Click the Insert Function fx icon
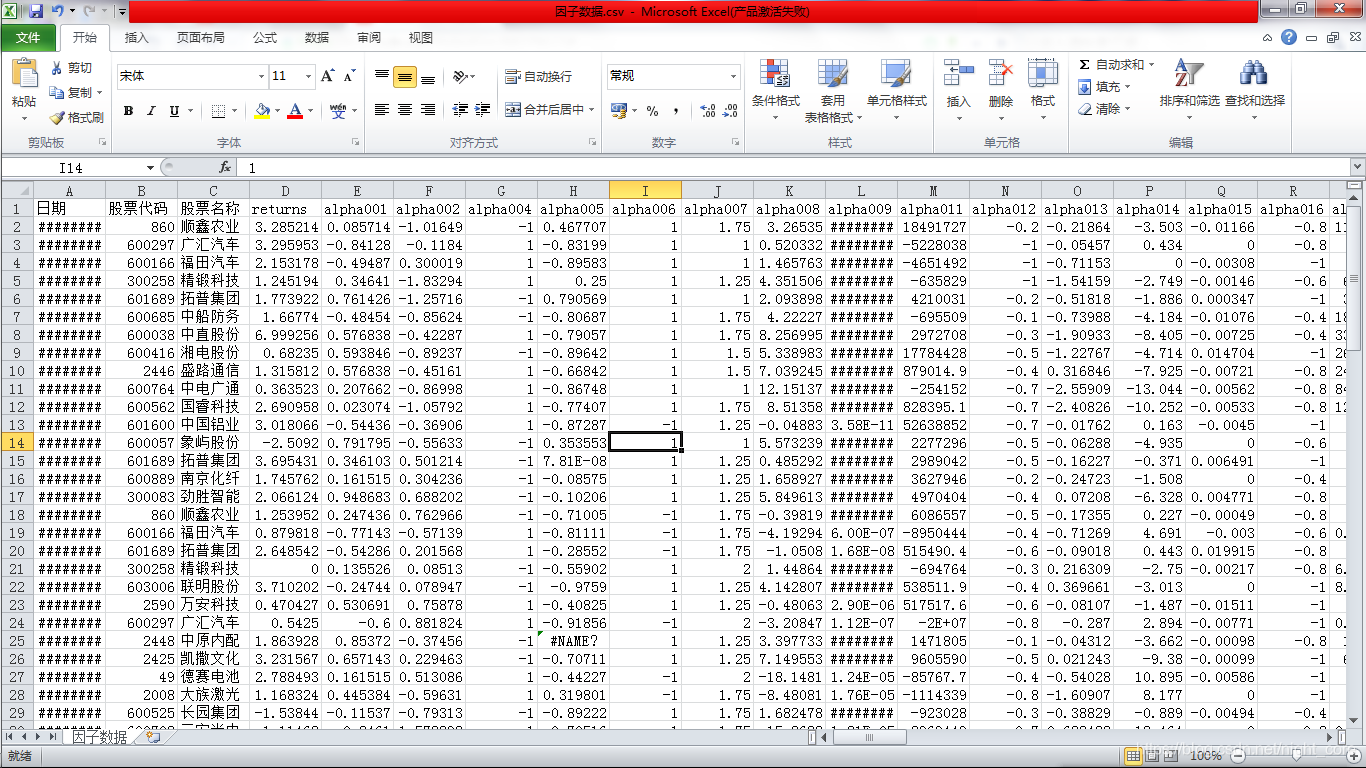Viewport: 1366px width, 768px height. click(x=225, y=168)
